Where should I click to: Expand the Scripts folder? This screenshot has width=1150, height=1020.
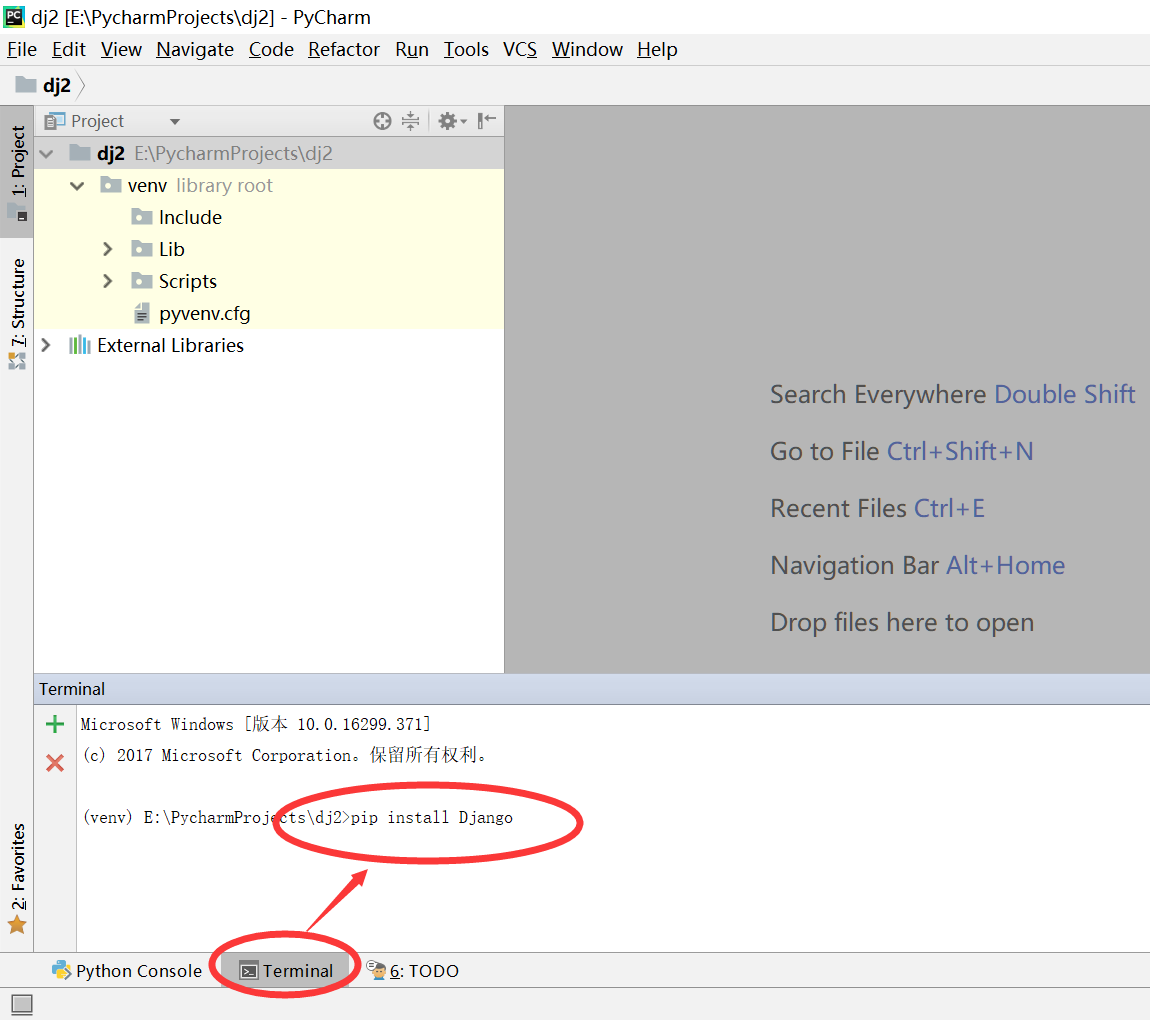[108, 282]
